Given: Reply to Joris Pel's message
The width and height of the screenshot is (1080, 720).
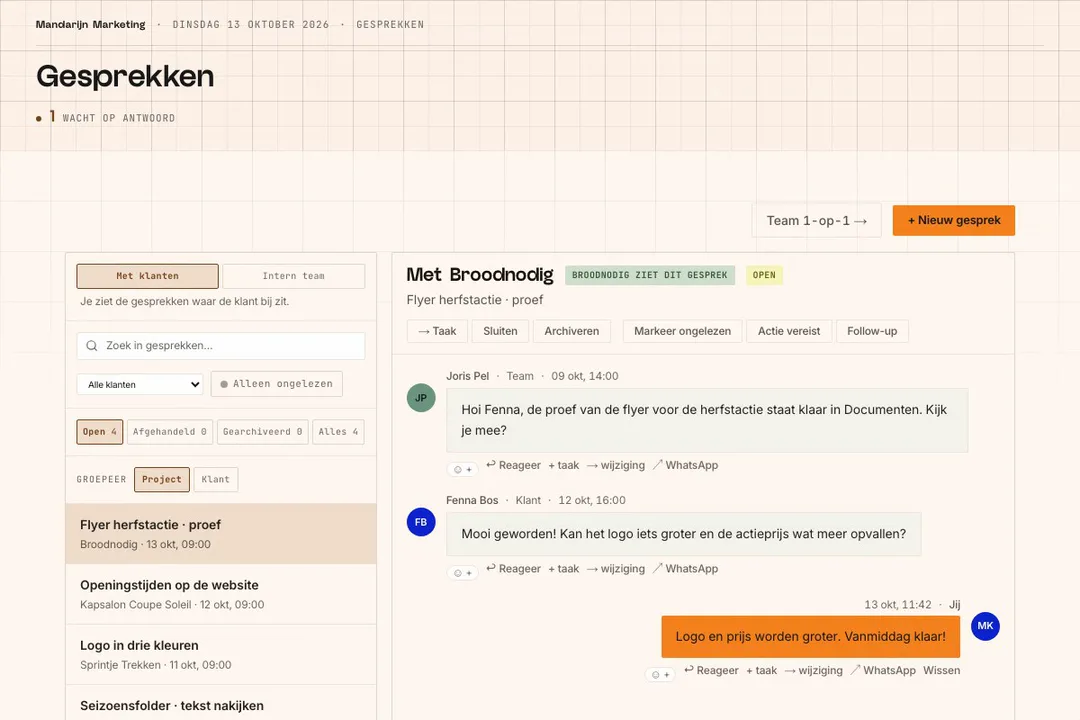Looking at the screenshot, I should (x=514, y=465).
